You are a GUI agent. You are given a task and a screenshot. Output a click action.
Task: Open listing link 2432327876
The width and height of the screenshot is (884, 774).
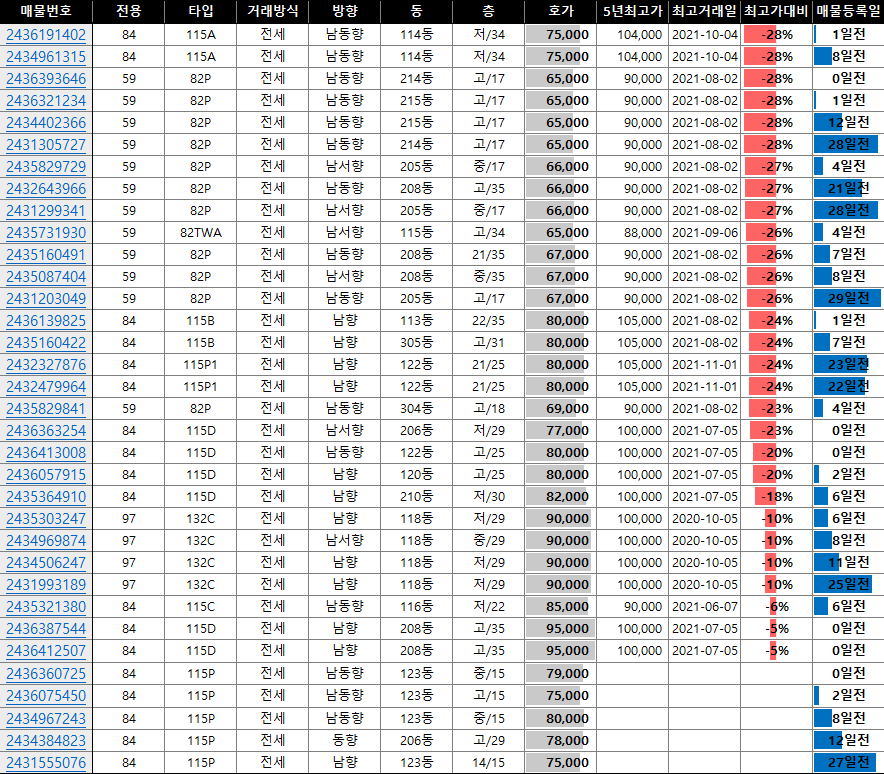(46, 365)
